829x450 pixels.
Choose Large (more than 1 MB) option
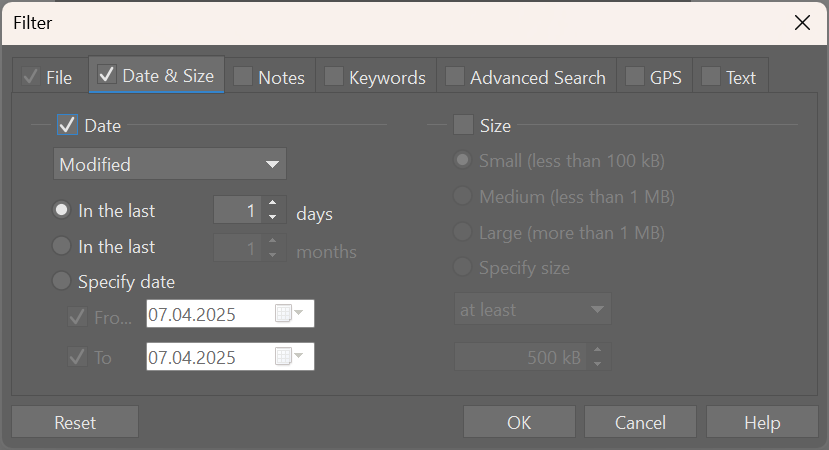(x=463, y=232)
